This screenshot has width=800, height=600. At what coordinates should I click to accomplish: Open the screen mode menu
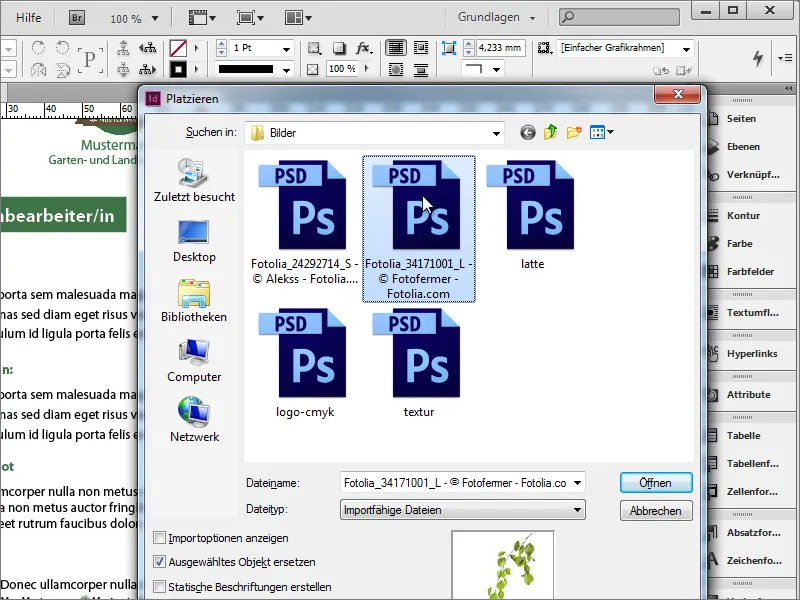251,18
